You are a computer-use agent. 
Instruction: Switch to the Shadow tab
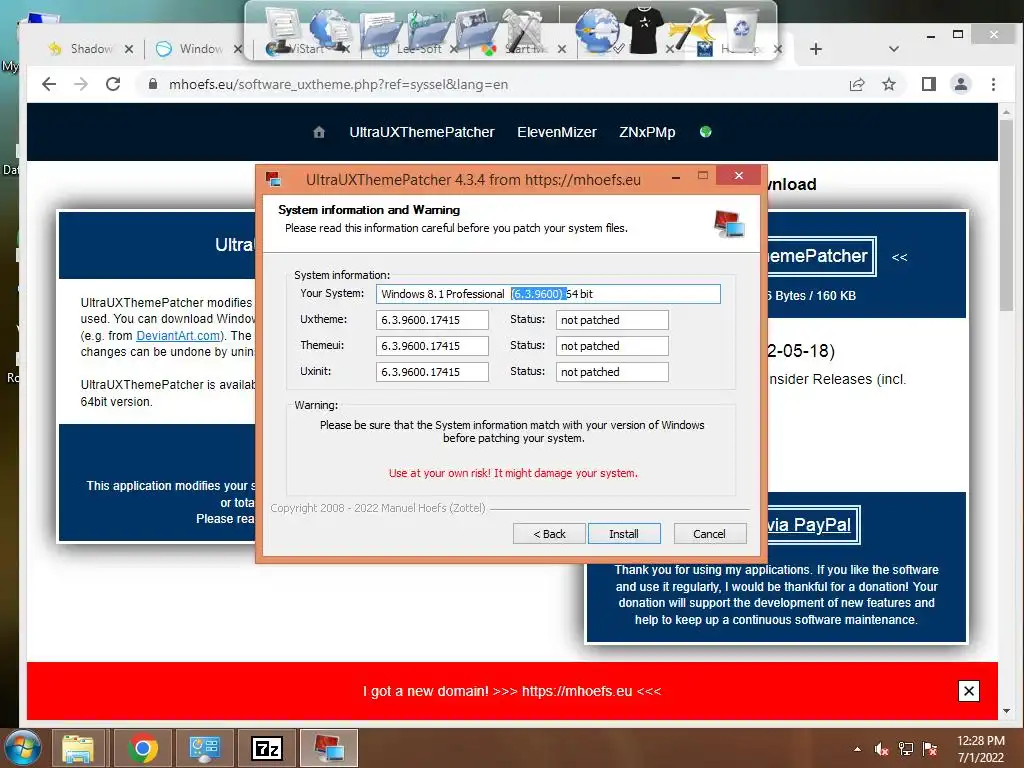(91, 49)
